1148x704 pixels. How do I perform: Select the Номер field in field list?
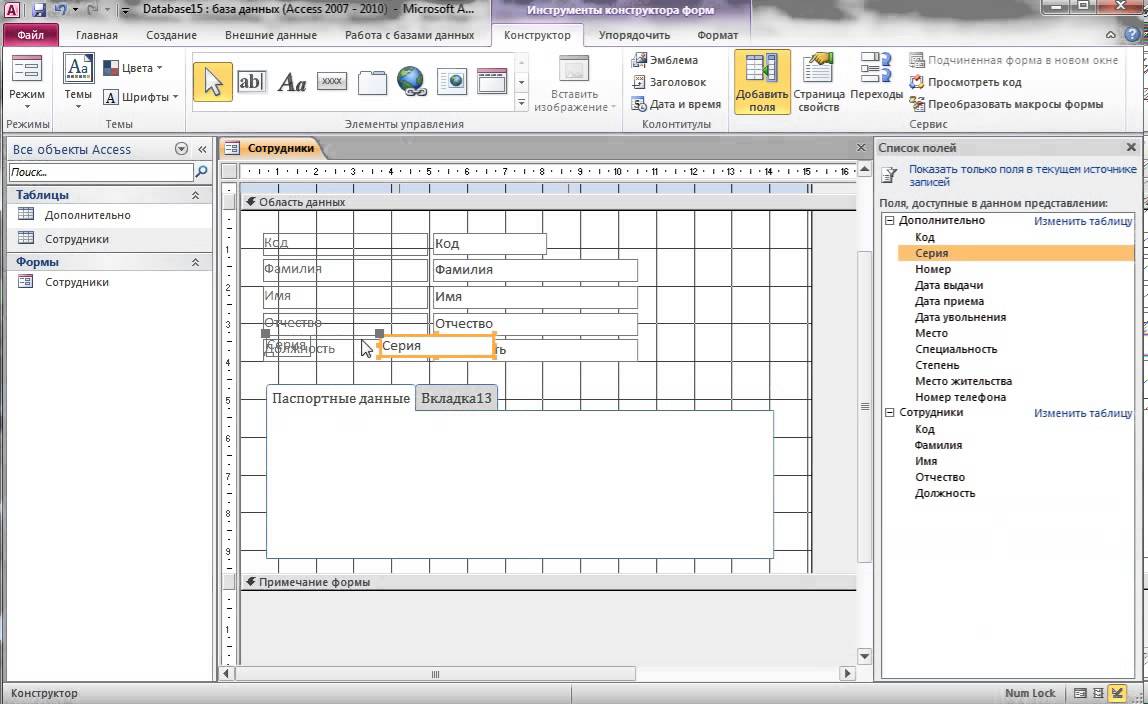tap(933, 269)
